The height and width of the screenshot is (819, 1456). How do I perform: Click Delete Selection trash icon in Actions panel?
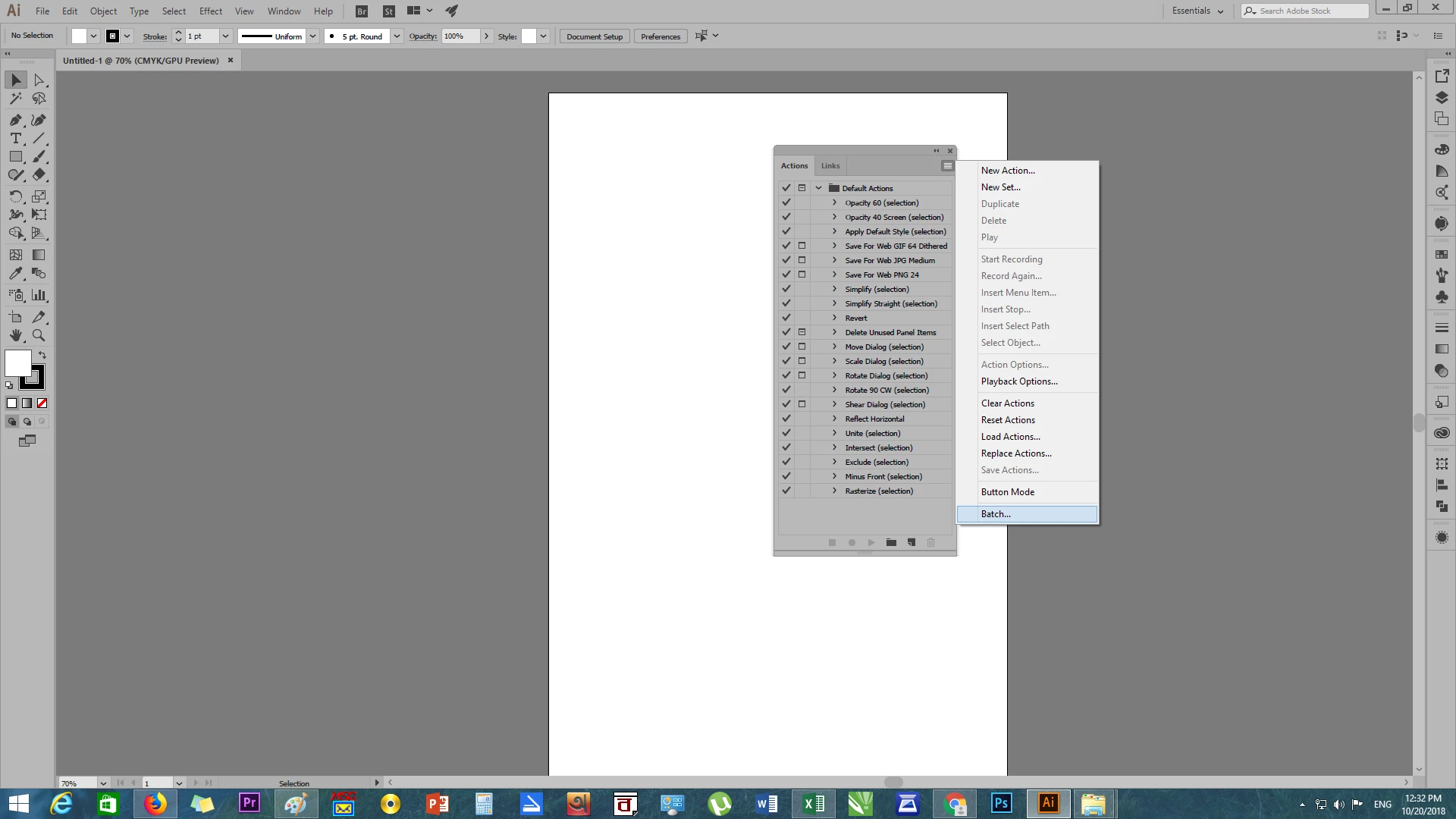931,542
